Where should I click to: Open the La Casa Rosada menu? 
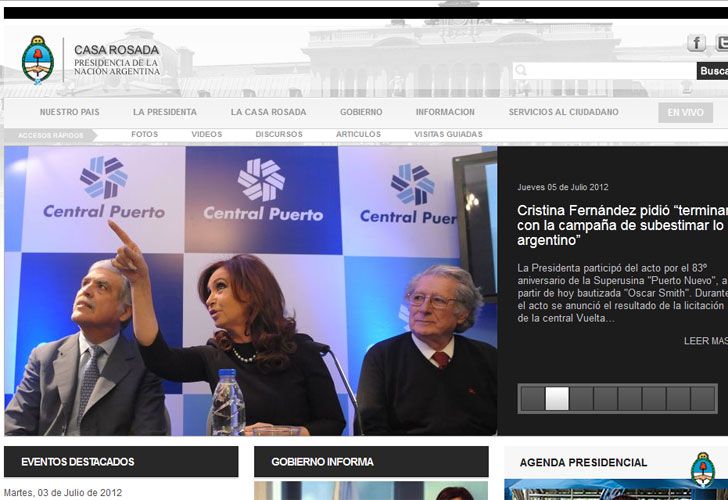268,112
